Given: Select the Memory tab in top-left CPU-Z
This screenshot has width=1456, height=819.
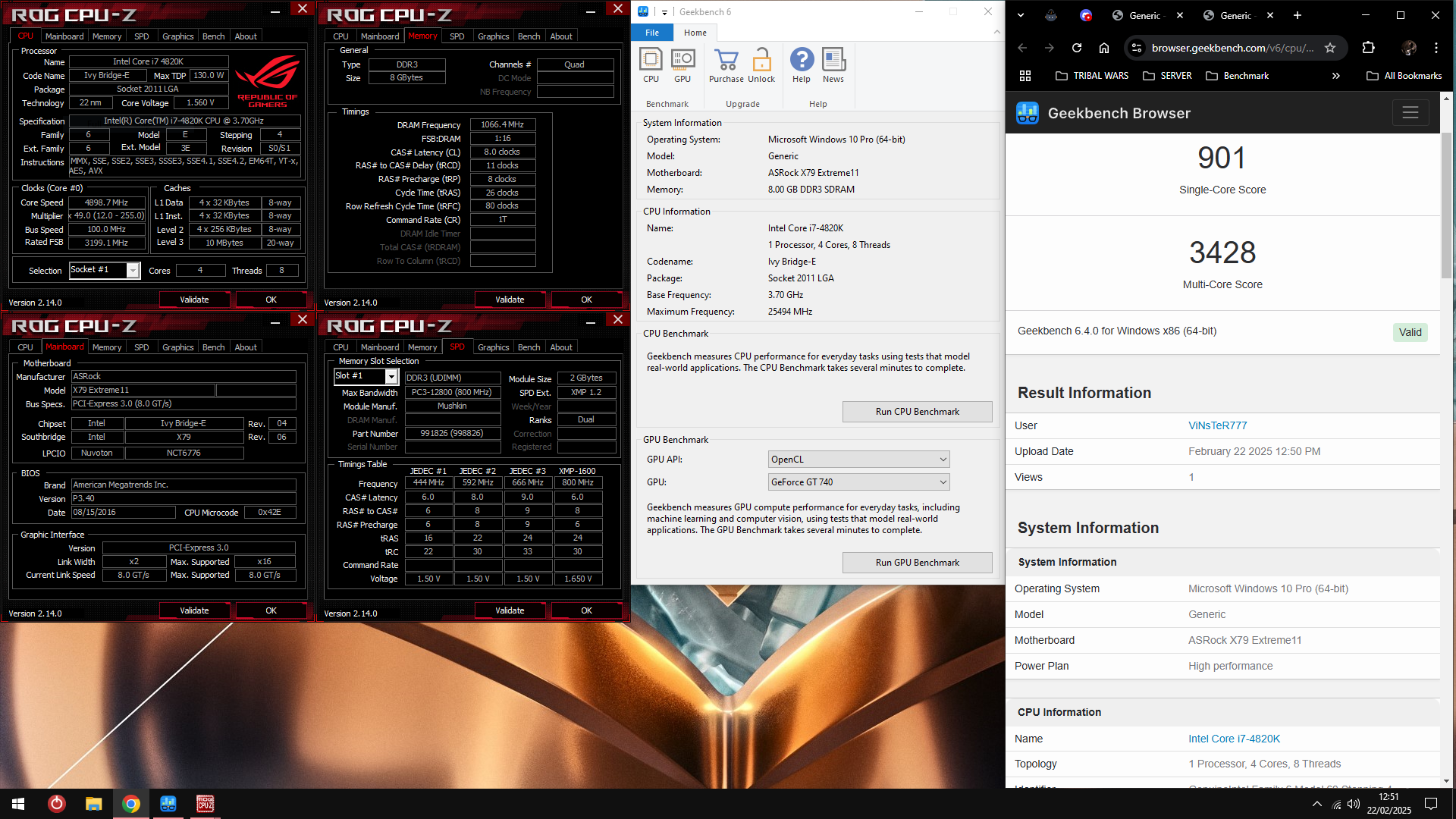Looking at the screenshot, I should 107,36.
